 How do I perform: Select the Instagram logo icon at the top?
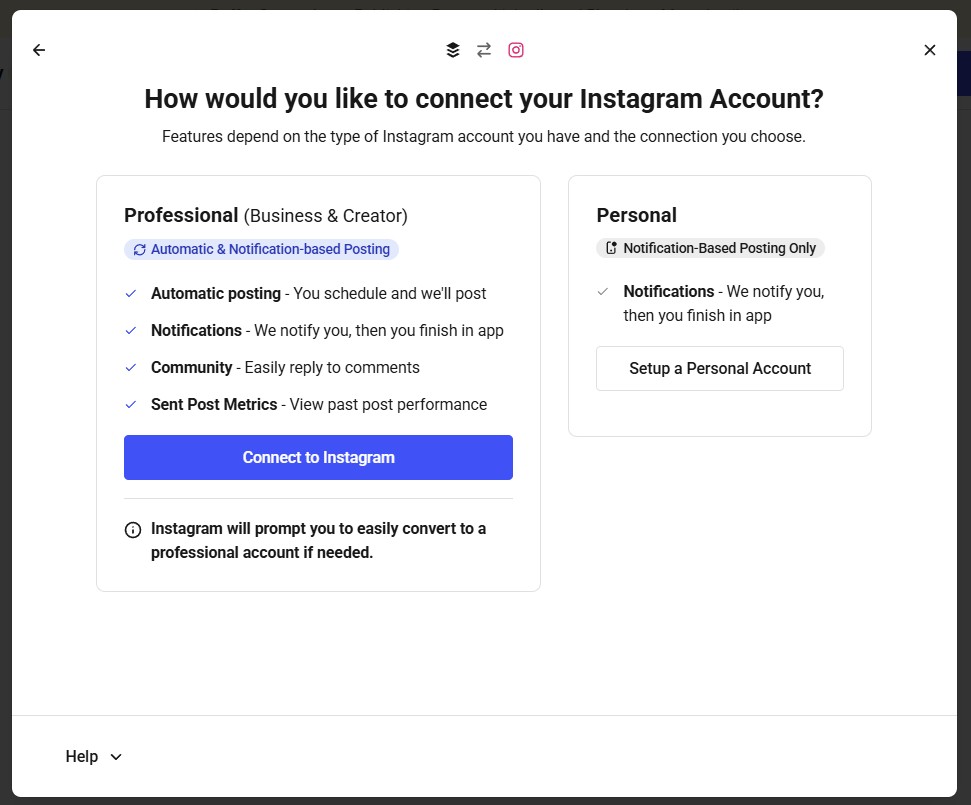click(x=516, y=49)
